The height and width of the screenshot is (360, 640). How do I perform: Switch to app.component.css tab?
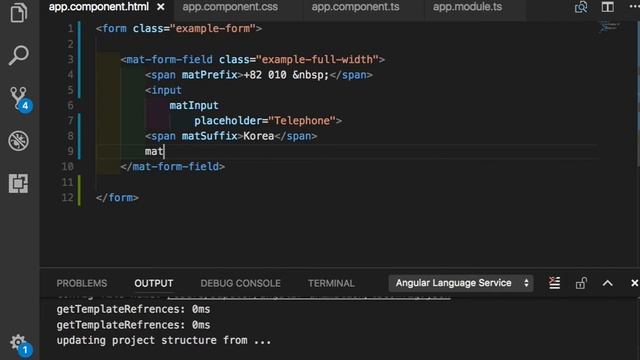230,7
